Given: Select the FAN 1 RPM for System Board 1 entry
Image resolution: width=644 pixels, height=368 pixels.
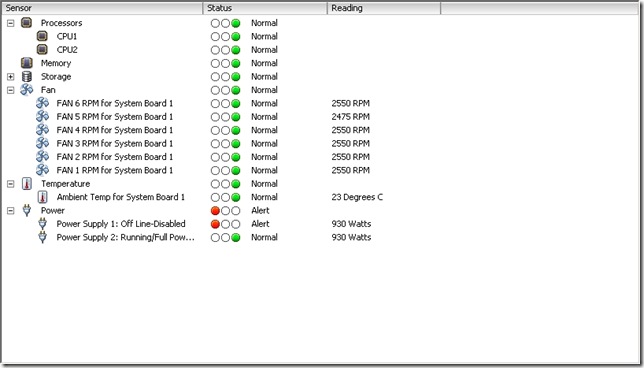Looking at the screenshot, I should click(x=115, y=170).
